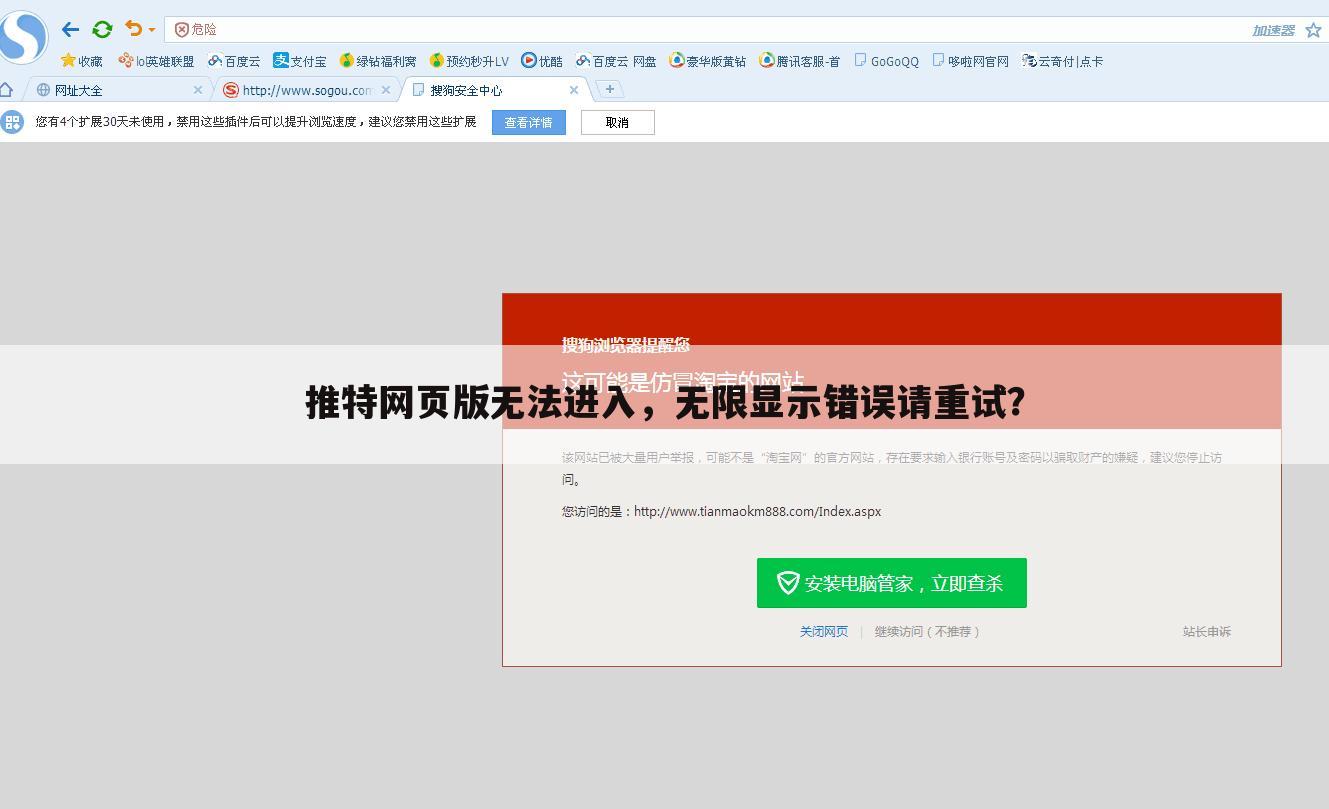
Task: Open the undo-tab dropdown arrow
Action: pyautogui.click(x=152, y=30)
